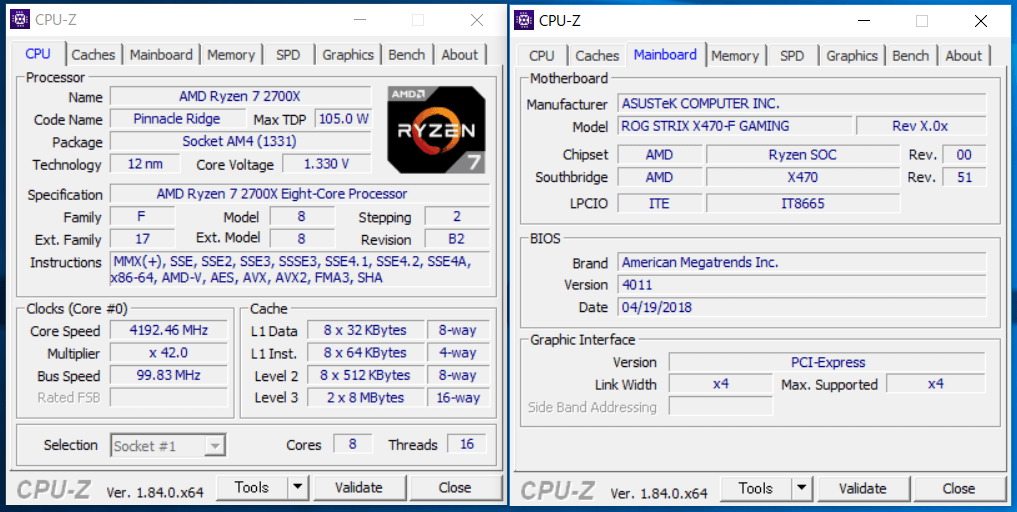Image resolution: width=1017 pixels, height=512 pixels.
Task: Click Close button in left CPU-Z window
Action: coord(455,487)
